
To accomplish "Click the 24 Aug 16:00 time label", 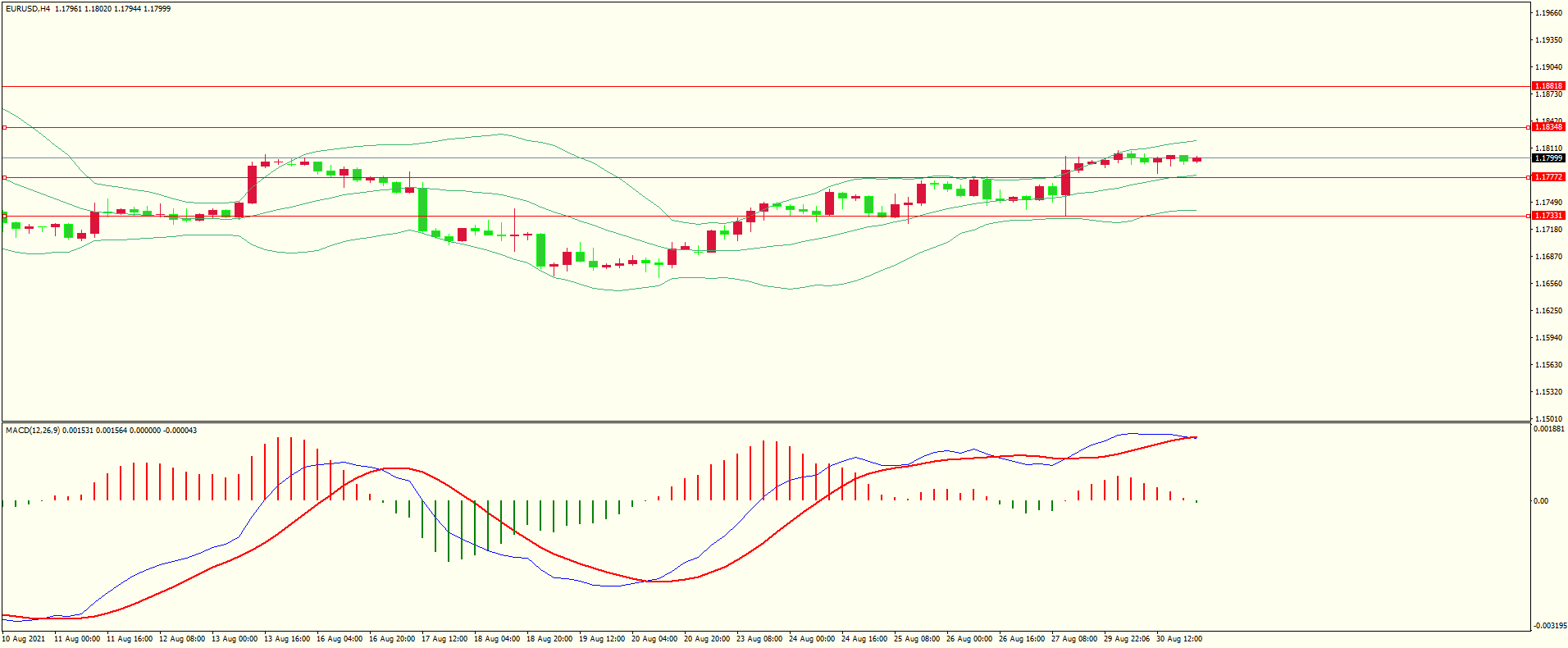I will coord(864,639).
